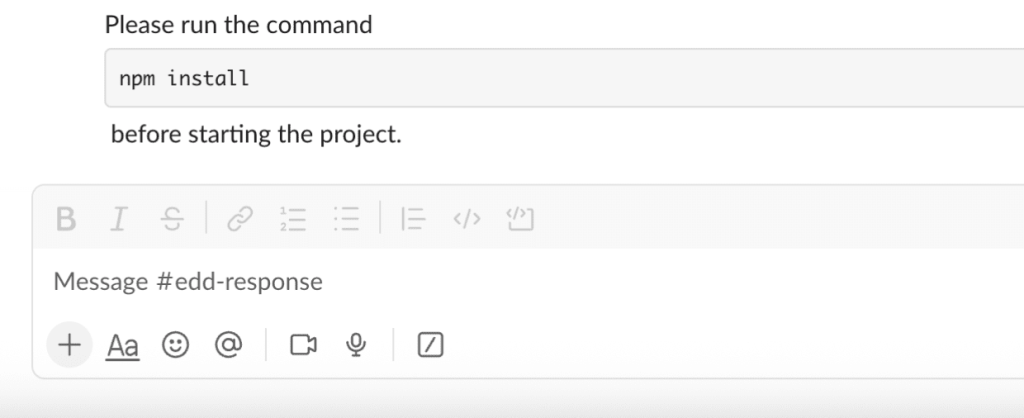
Task: Click the "Please run the command" message text
Action: [x=238, y=25]
